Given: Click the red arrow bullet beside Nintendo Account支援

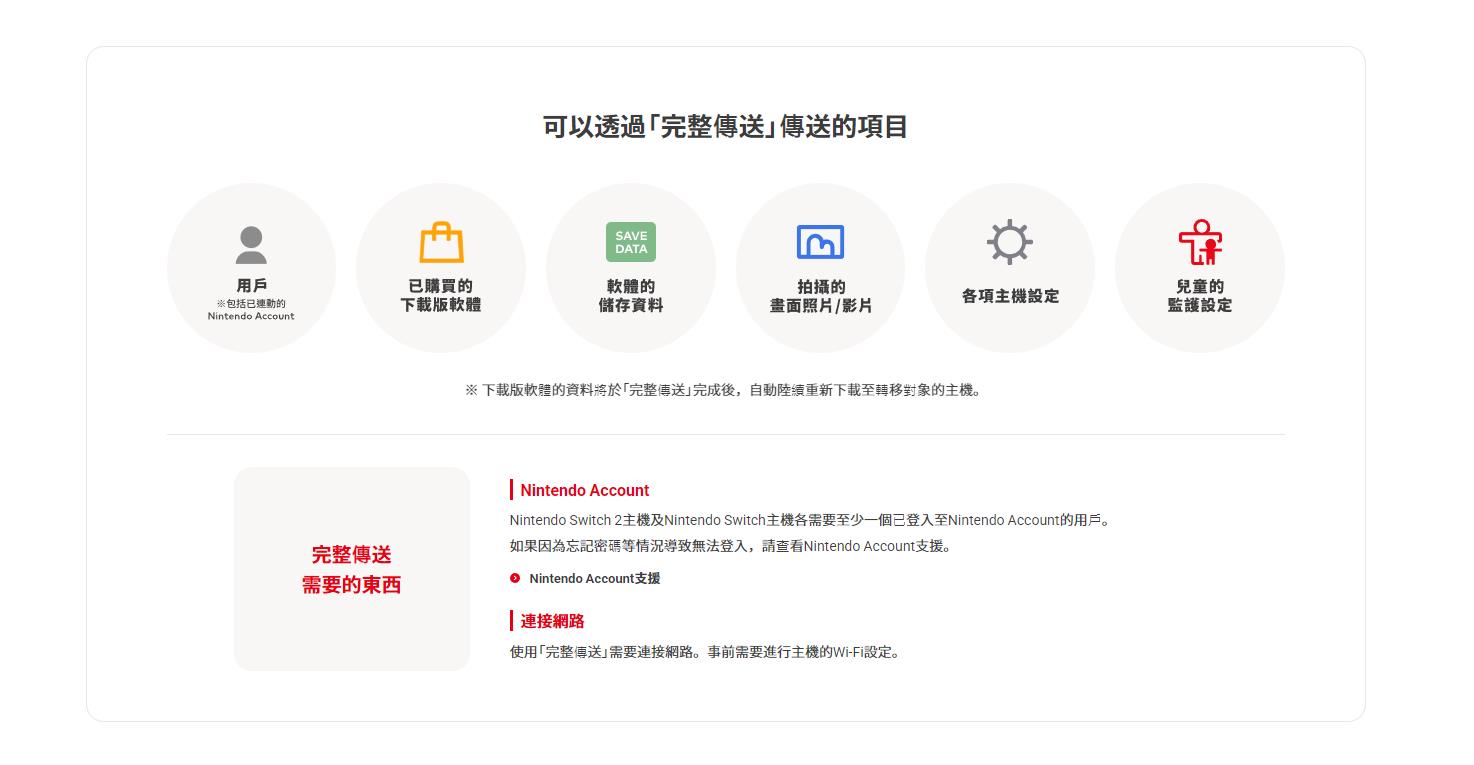Looking at the screenshot, I should (x=515, y=578).
